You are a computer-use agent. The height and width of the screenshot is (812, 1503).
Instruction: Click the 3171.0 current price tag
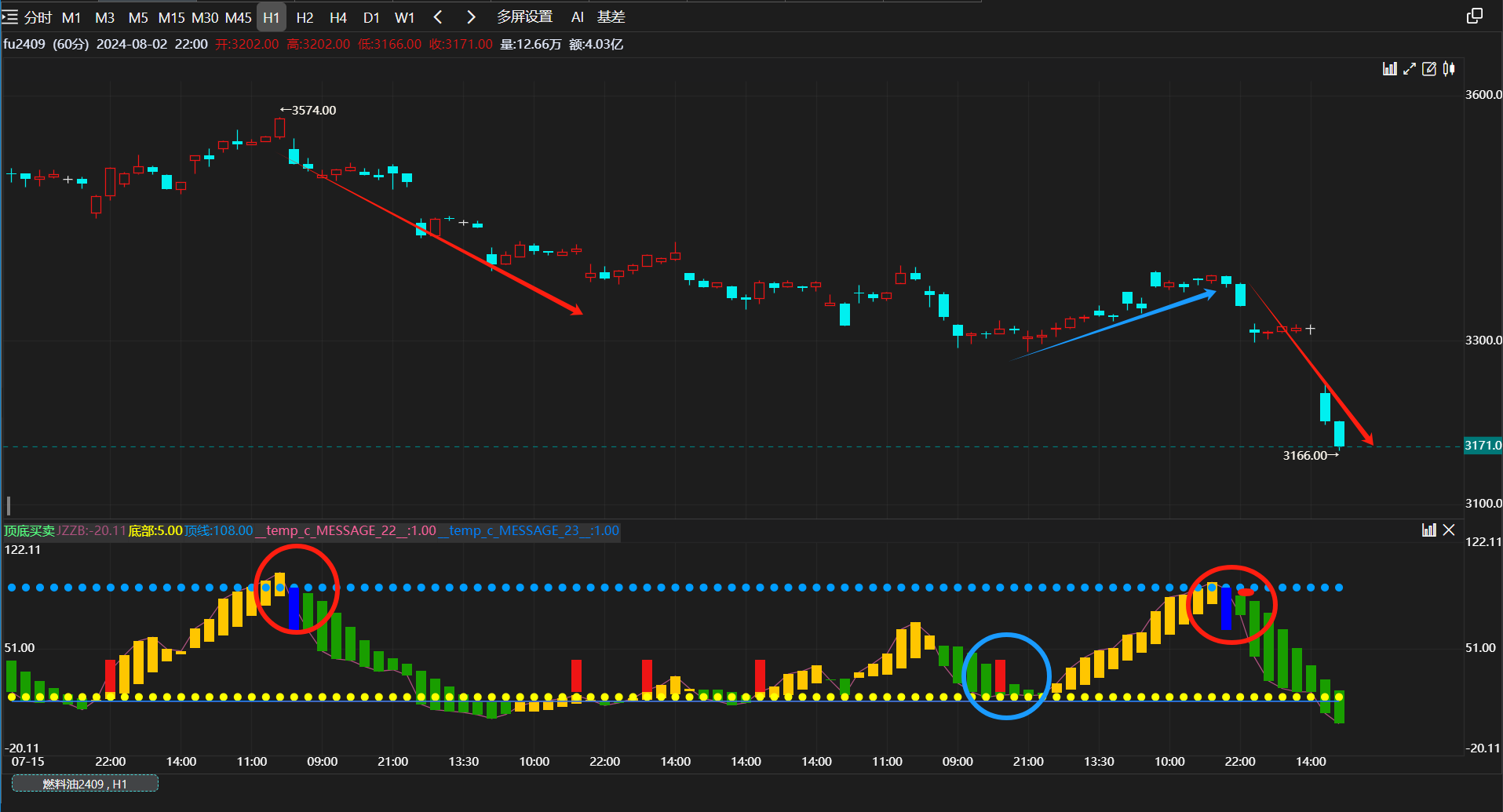[1483, 446]
